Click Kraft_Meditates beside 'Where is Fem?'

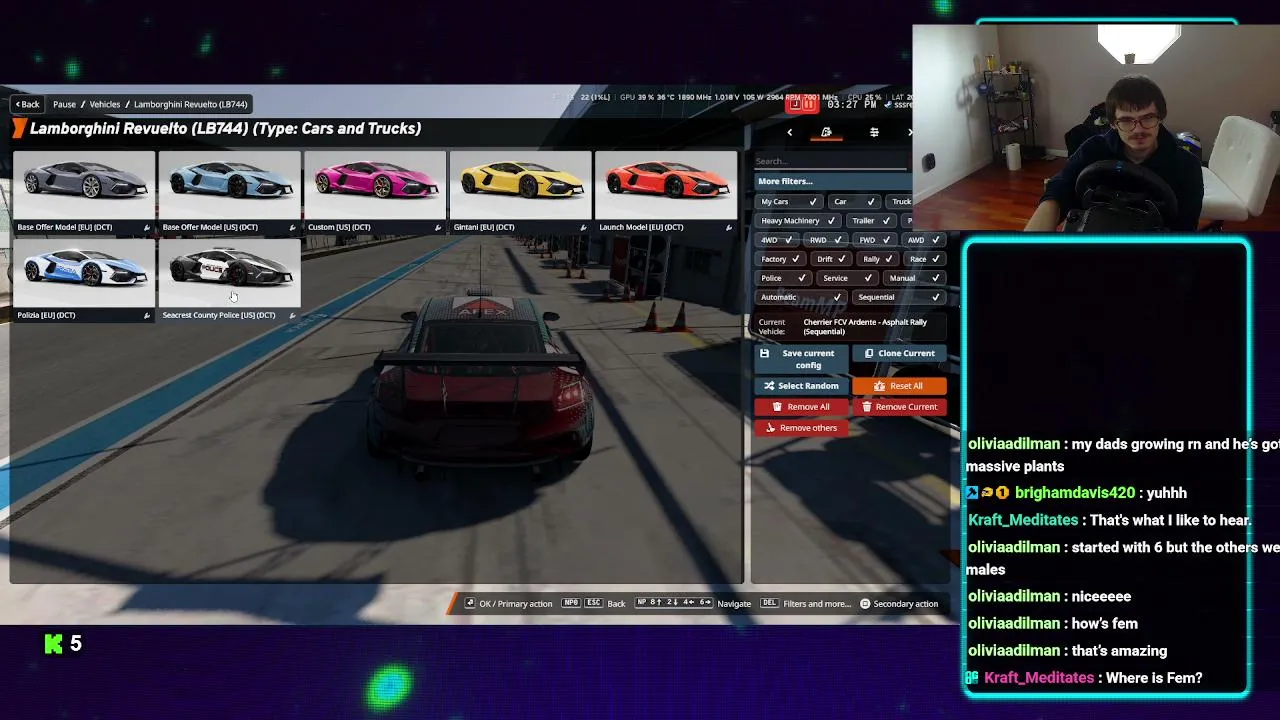(1039, 678)
